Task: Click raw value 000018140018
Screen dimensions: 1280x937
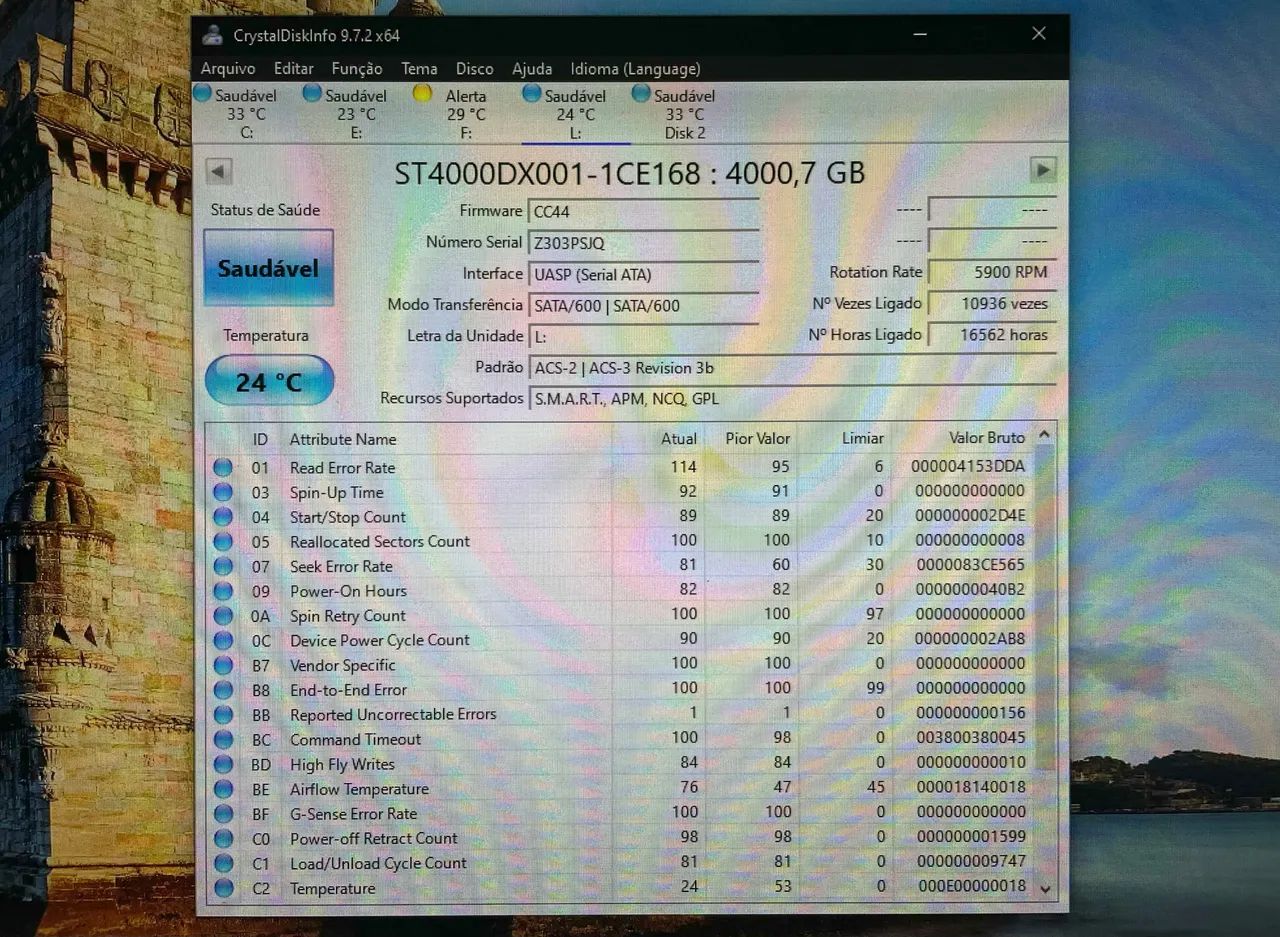Action: click(x=971, y=787)
